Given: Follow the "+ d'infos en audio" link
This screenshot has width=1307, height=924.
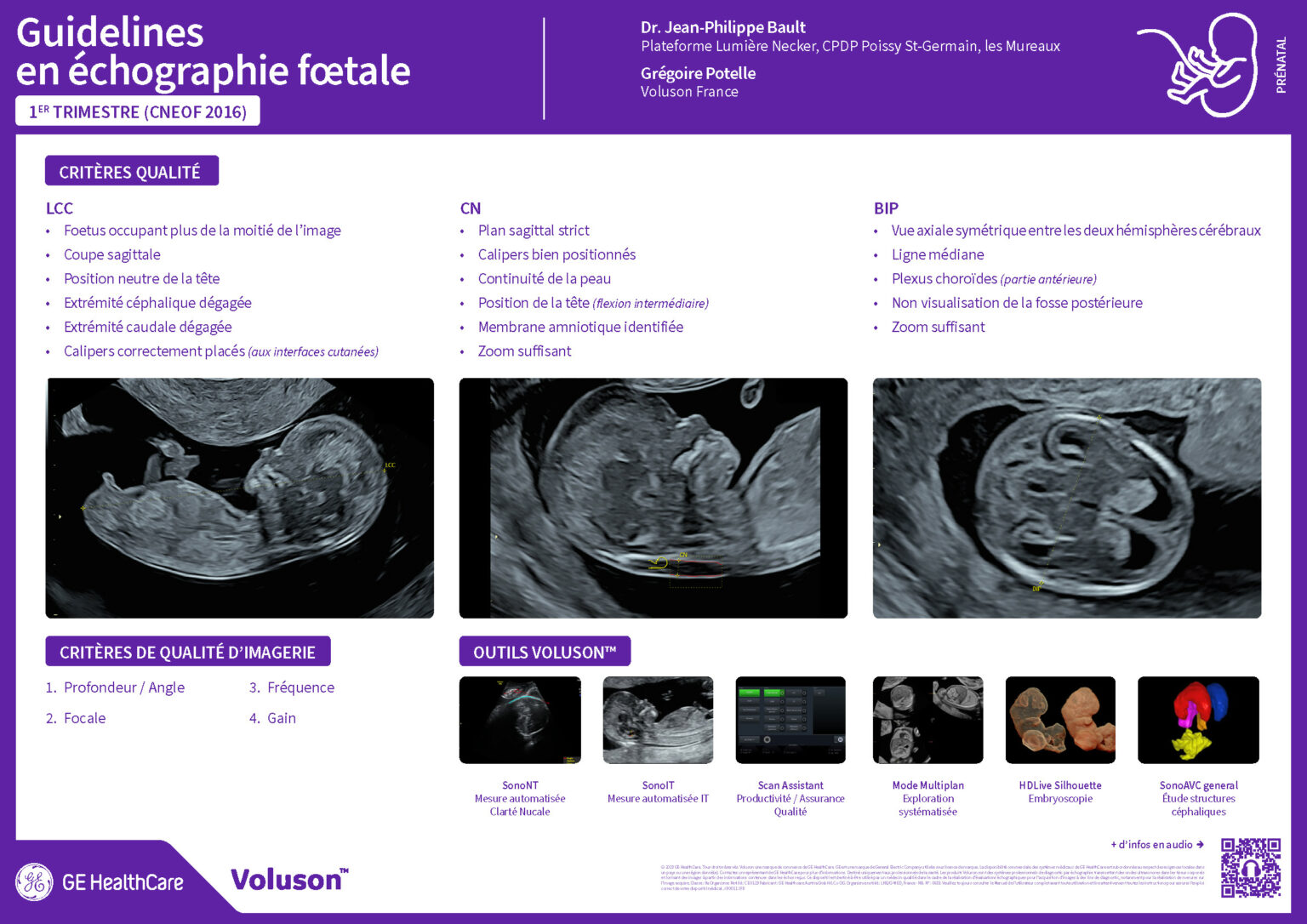Looking at the screenshot, I should tap(1151, 845).
